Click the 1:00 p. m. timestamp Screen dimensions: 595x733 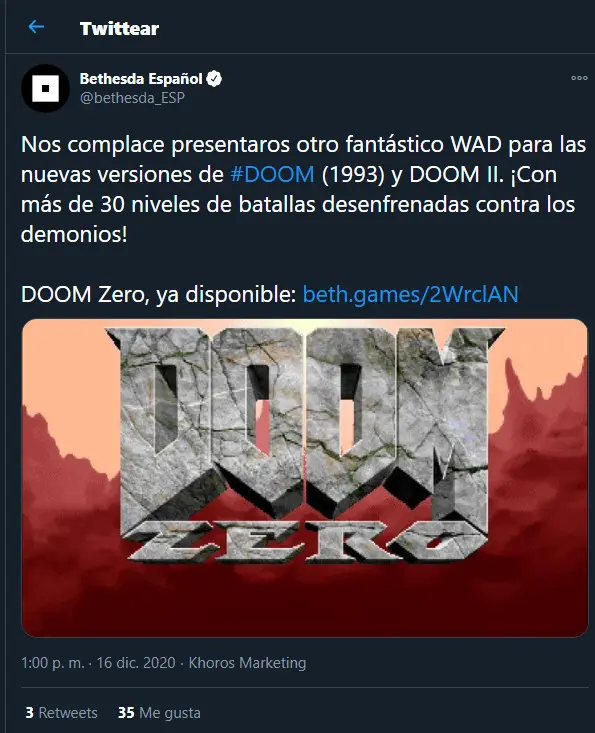53,663
